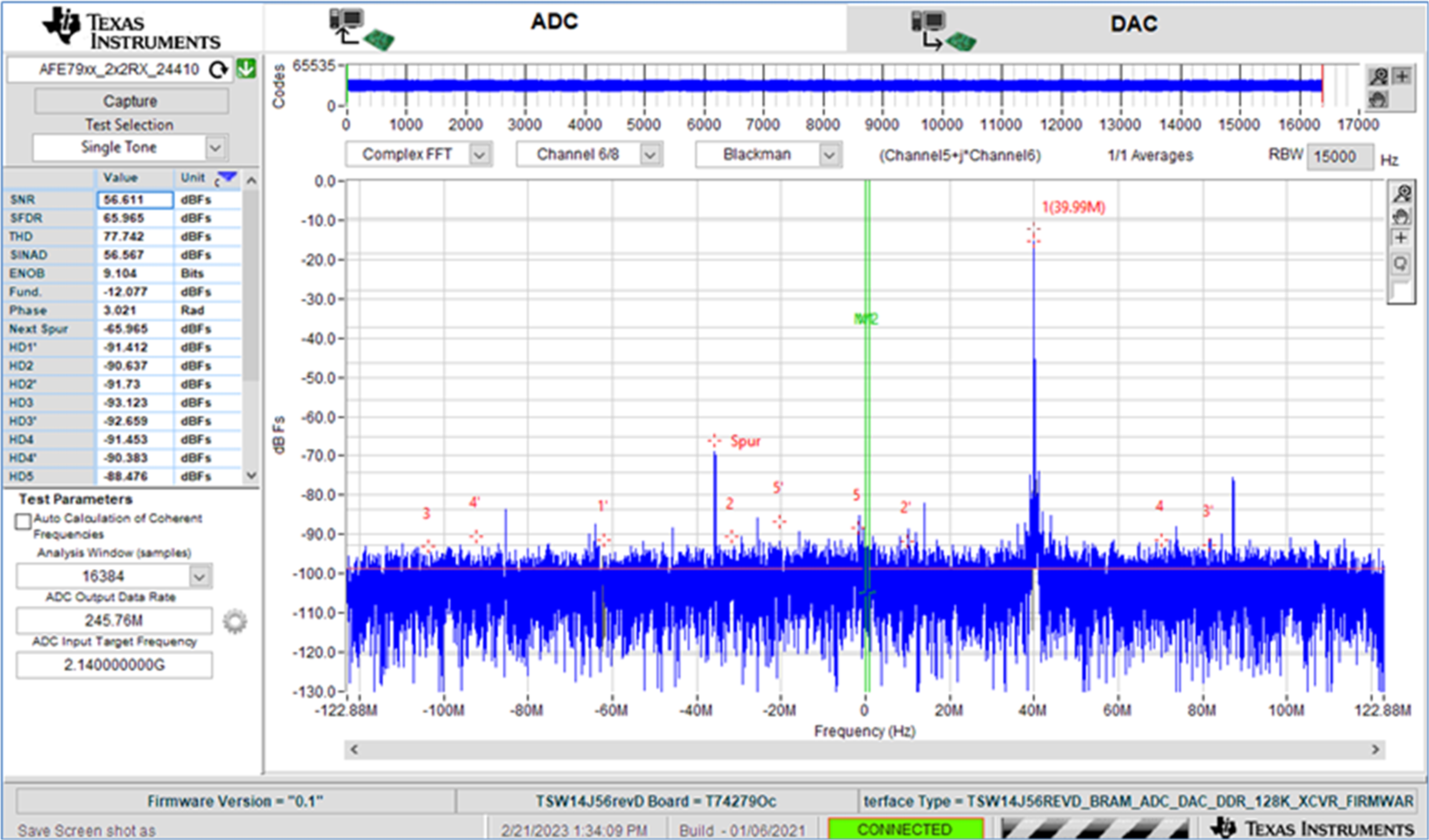This screenshot has height=840, width=1429.
Task: Select the THD value cell 77.742
Action: pos(135,237)
